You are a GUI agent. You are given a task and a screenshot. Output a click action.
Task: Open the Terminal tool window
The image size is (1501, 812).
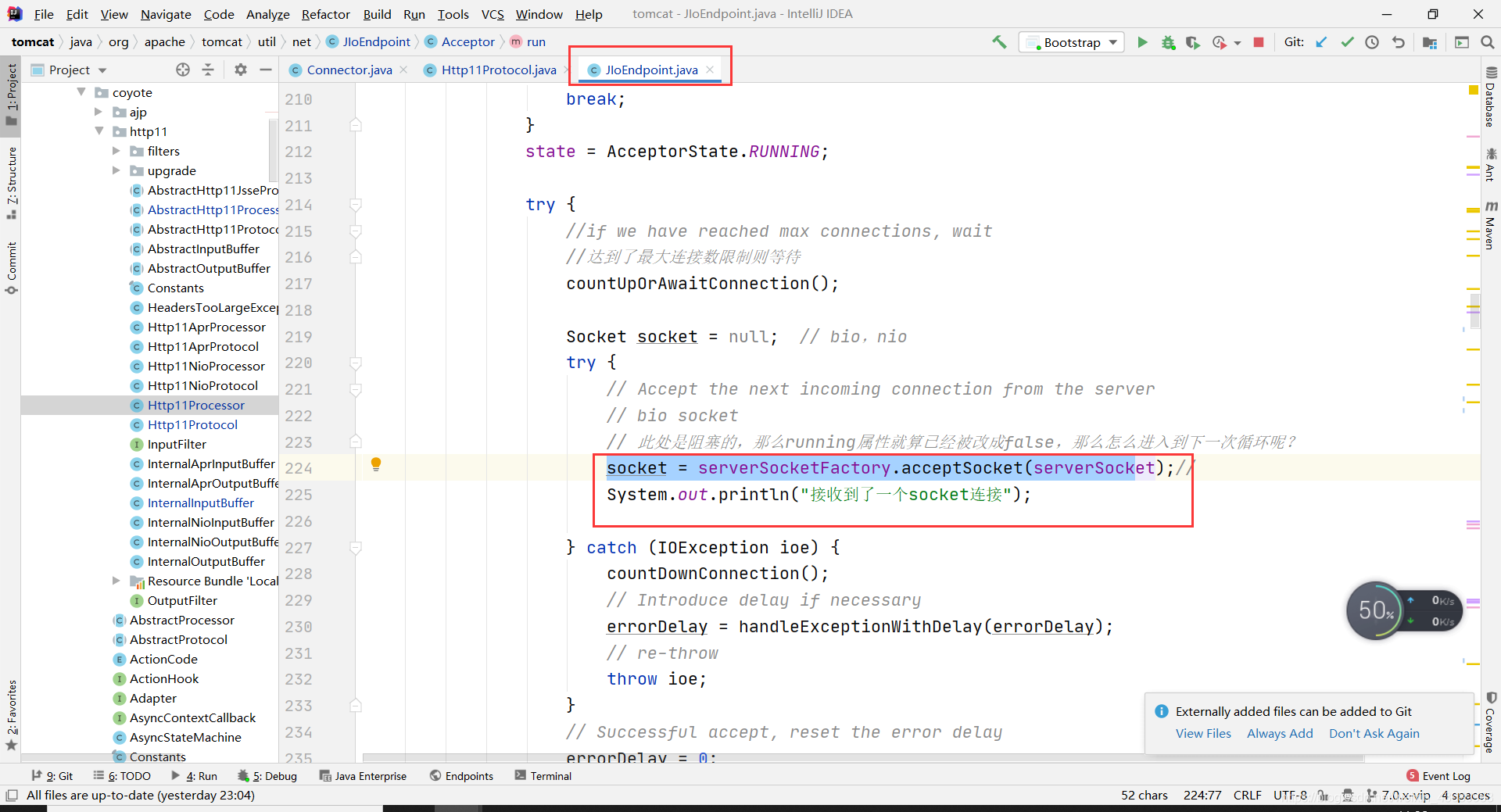point(543,776)
